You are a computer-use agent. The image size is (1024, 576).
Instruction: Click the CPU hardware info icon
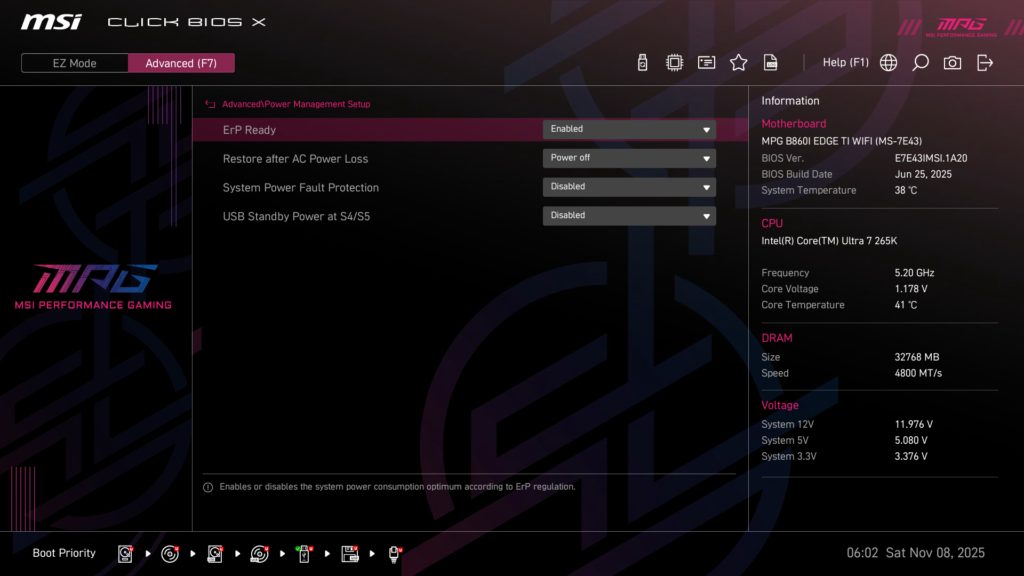click(x=674, y=62)
